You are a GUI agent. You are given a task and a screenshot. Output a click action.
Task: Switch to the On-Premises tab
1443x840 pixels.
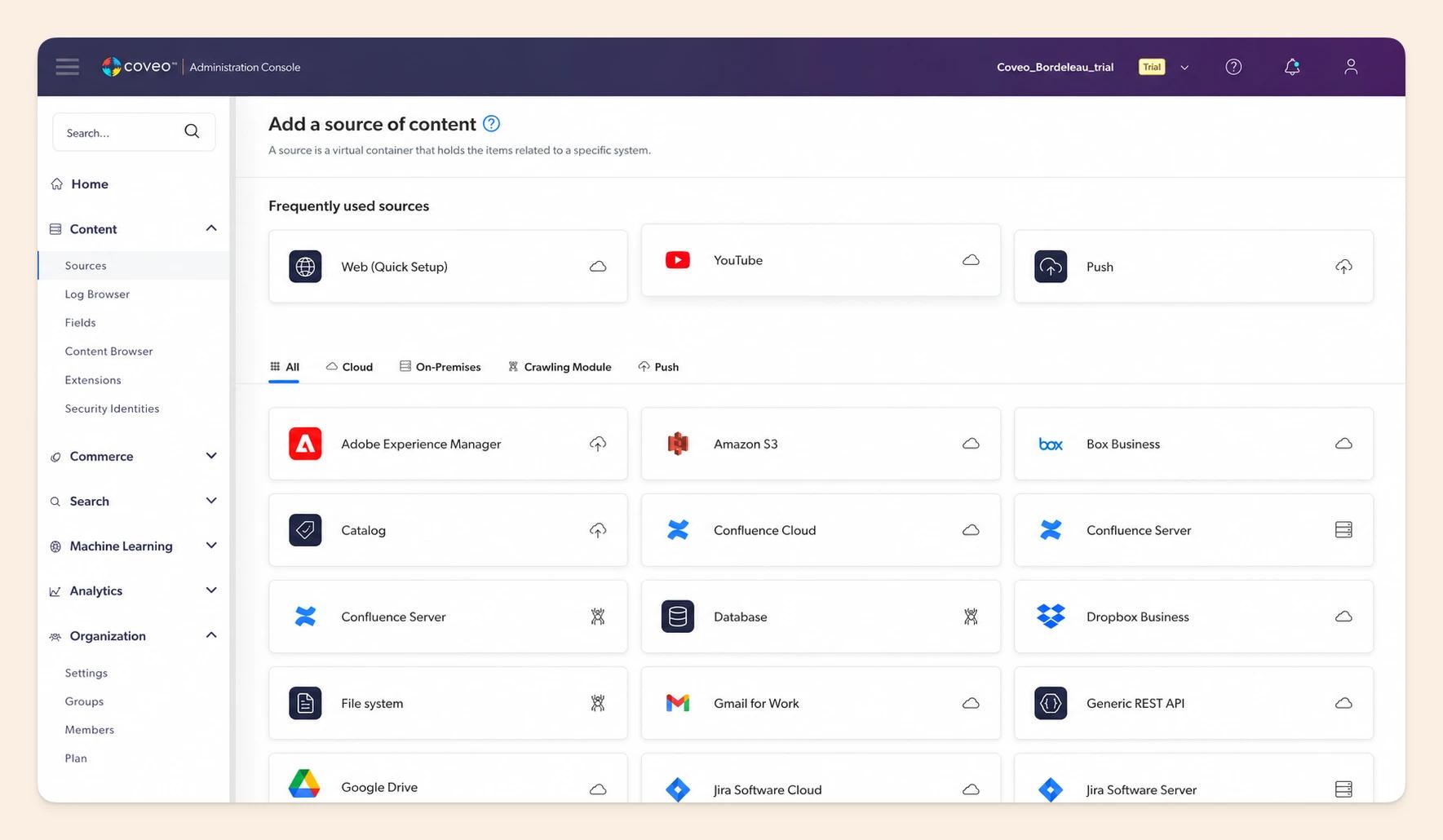pos(440,367)
